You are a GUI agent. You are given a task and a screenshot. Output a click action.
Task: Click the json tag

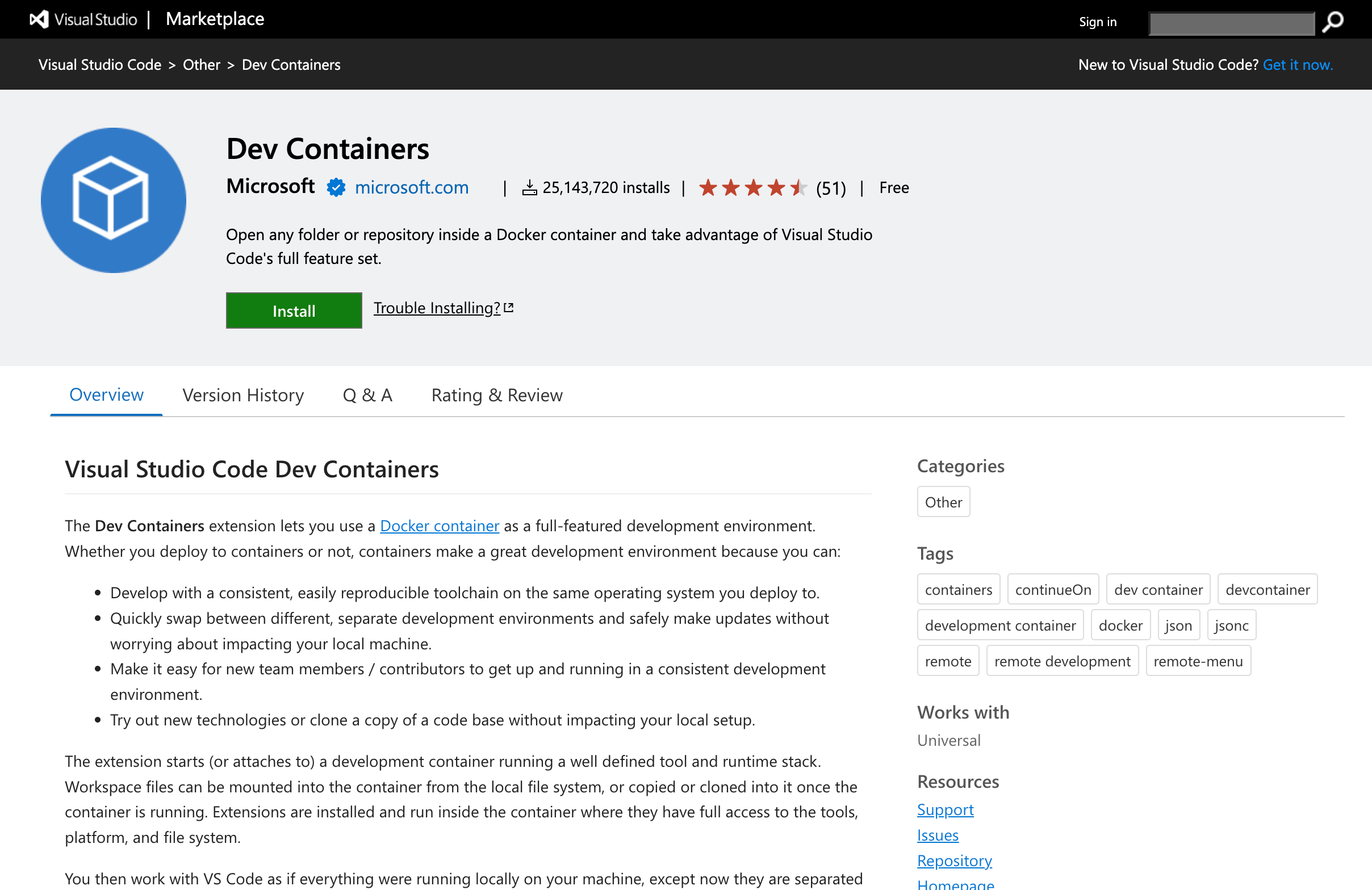pyautogui.click(x=1178, y=625)
